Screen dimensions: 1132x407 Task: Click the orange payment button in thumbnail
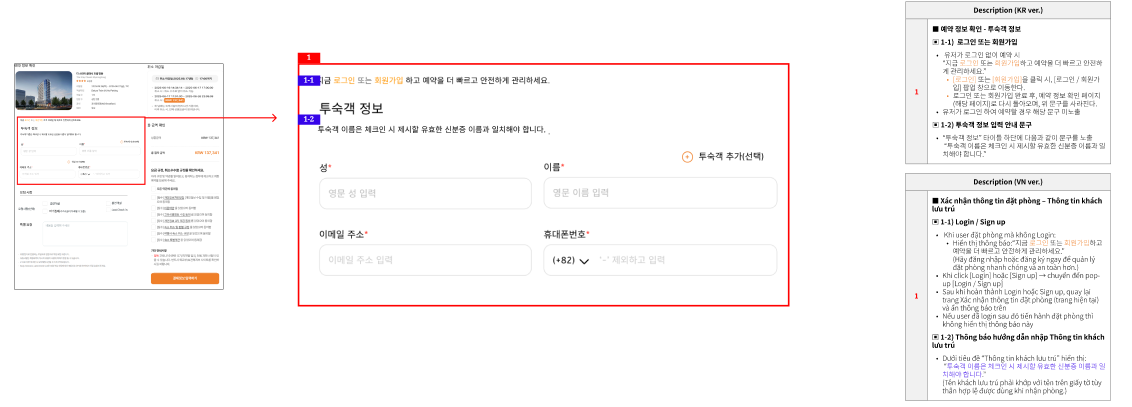[x=185, y=278]
